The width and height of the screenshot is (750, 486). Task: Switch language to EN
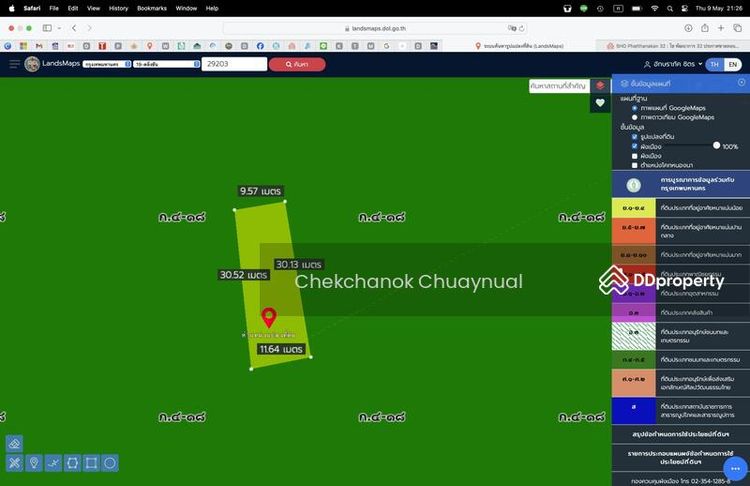click(x=733, y=64)
